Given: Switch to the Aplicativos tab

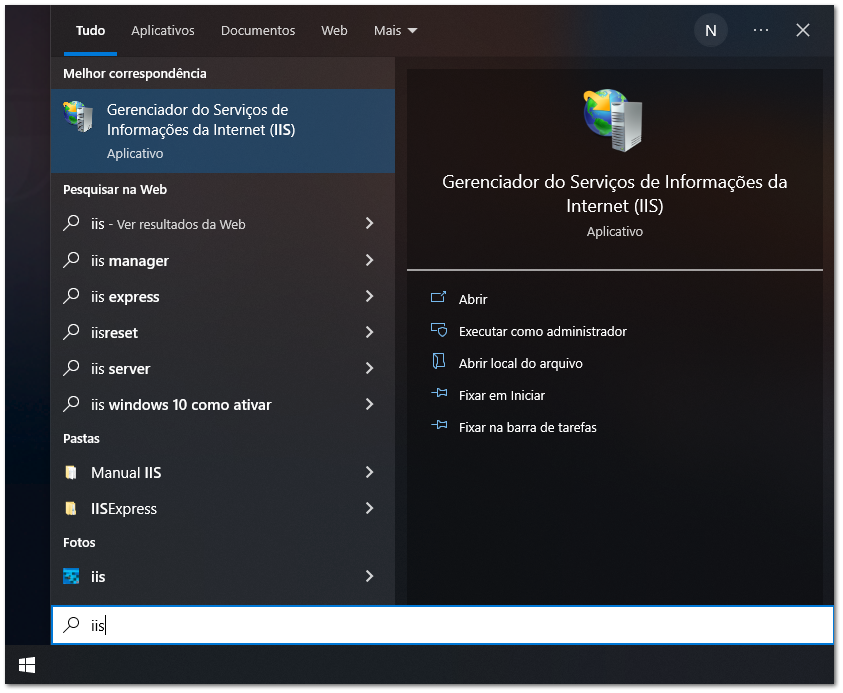Looking at the screenshot, I should point(162,31).
